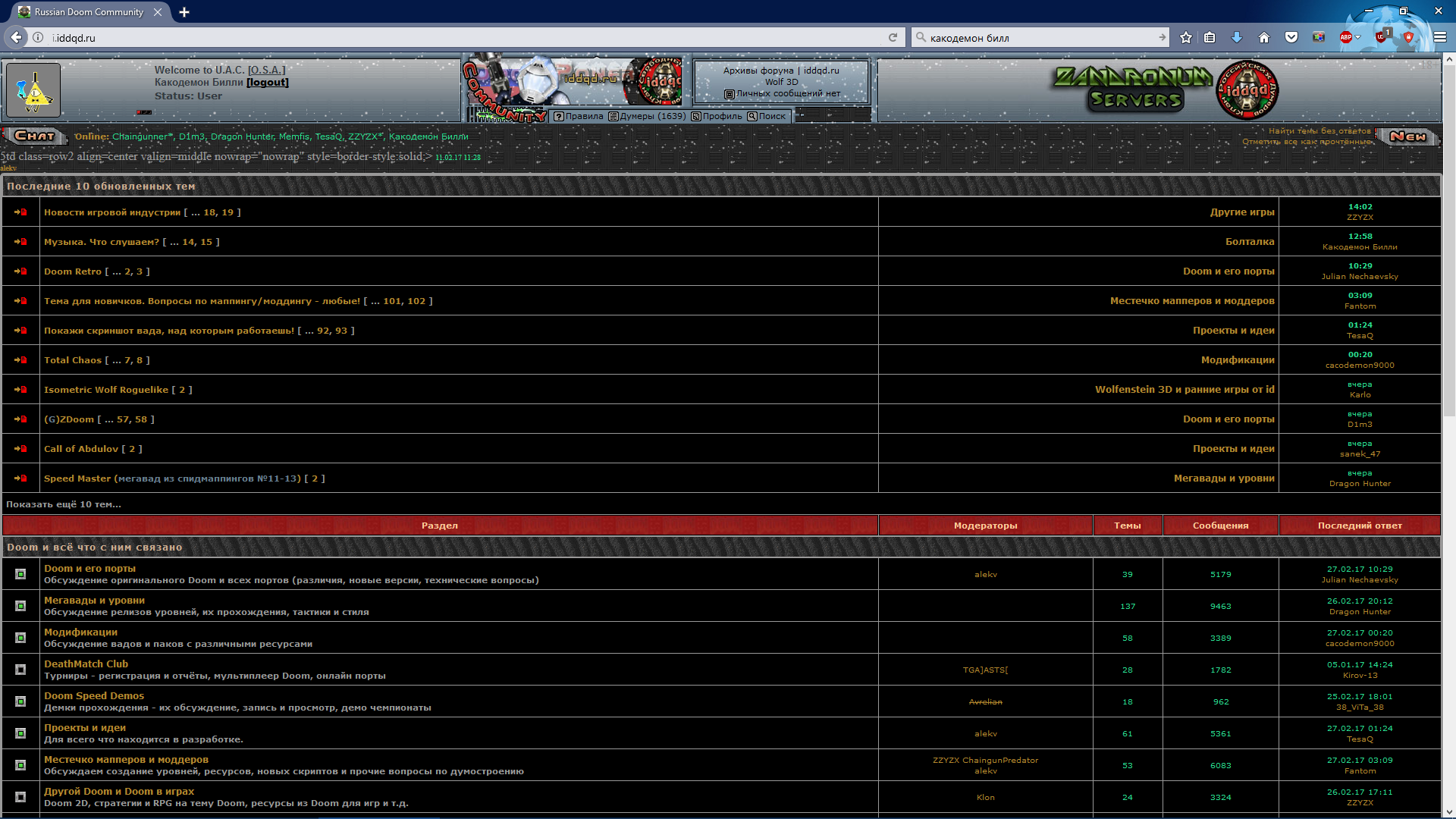
Task: Open Doom Speed Demos forum section
Action: 93,695
